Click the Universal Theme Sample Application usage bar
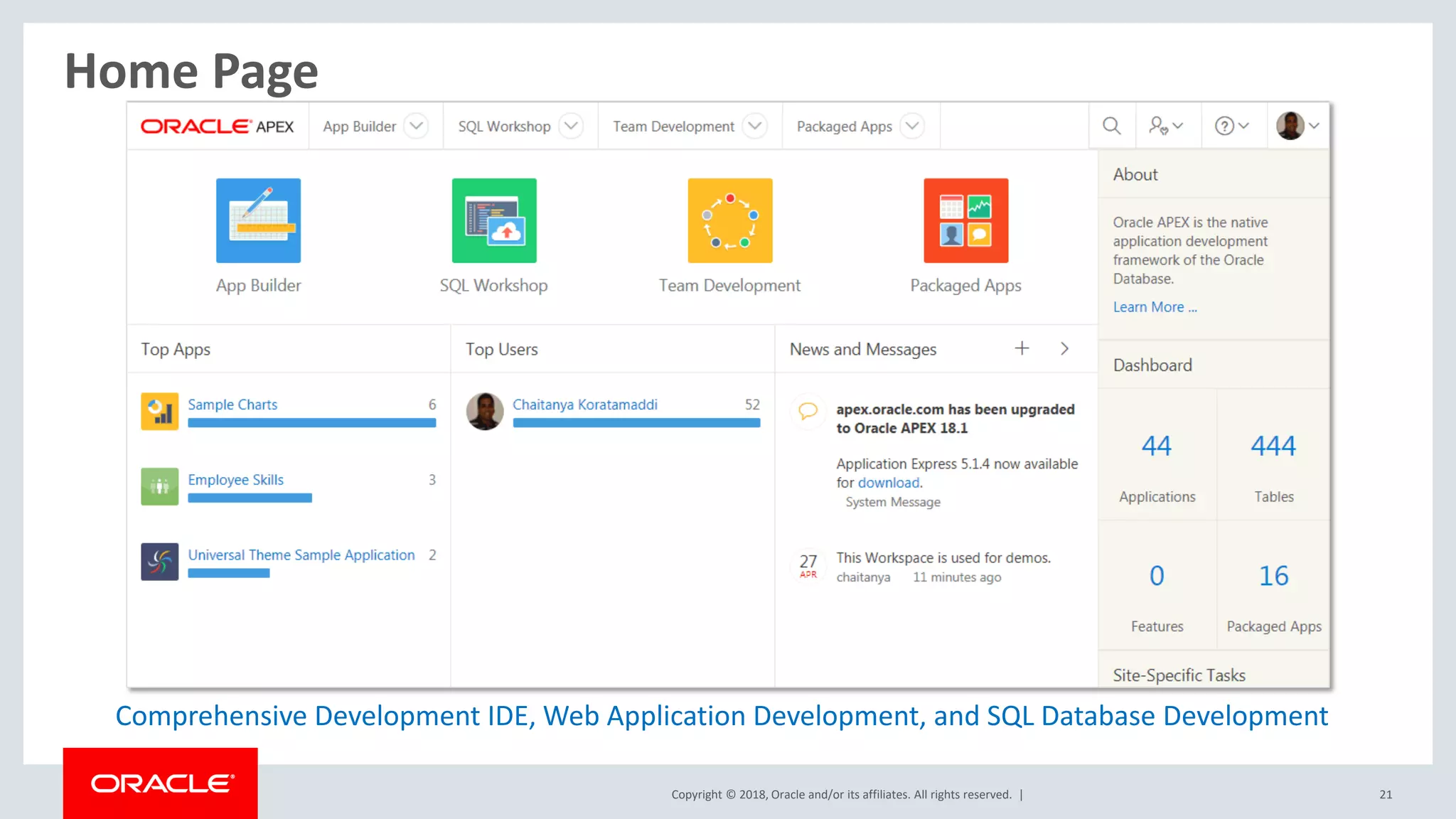Viewport: 1456px width, 819px height. click(x=229, y=574)
